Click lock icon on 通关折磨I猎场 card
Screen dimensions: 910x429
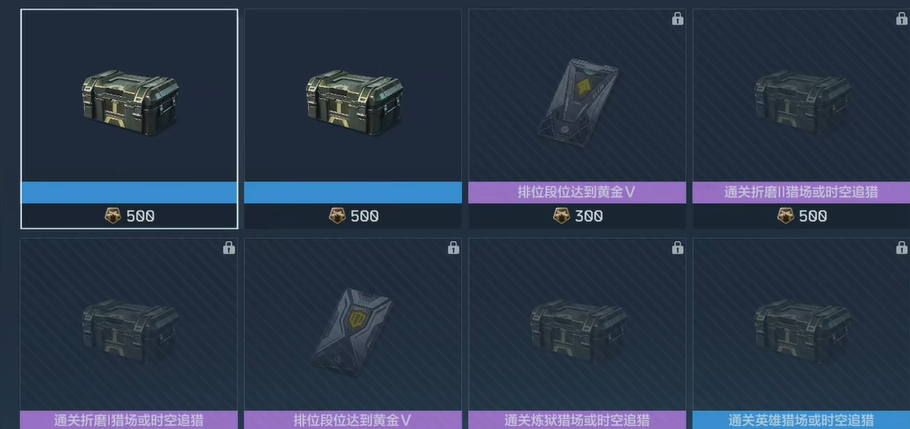229,248
